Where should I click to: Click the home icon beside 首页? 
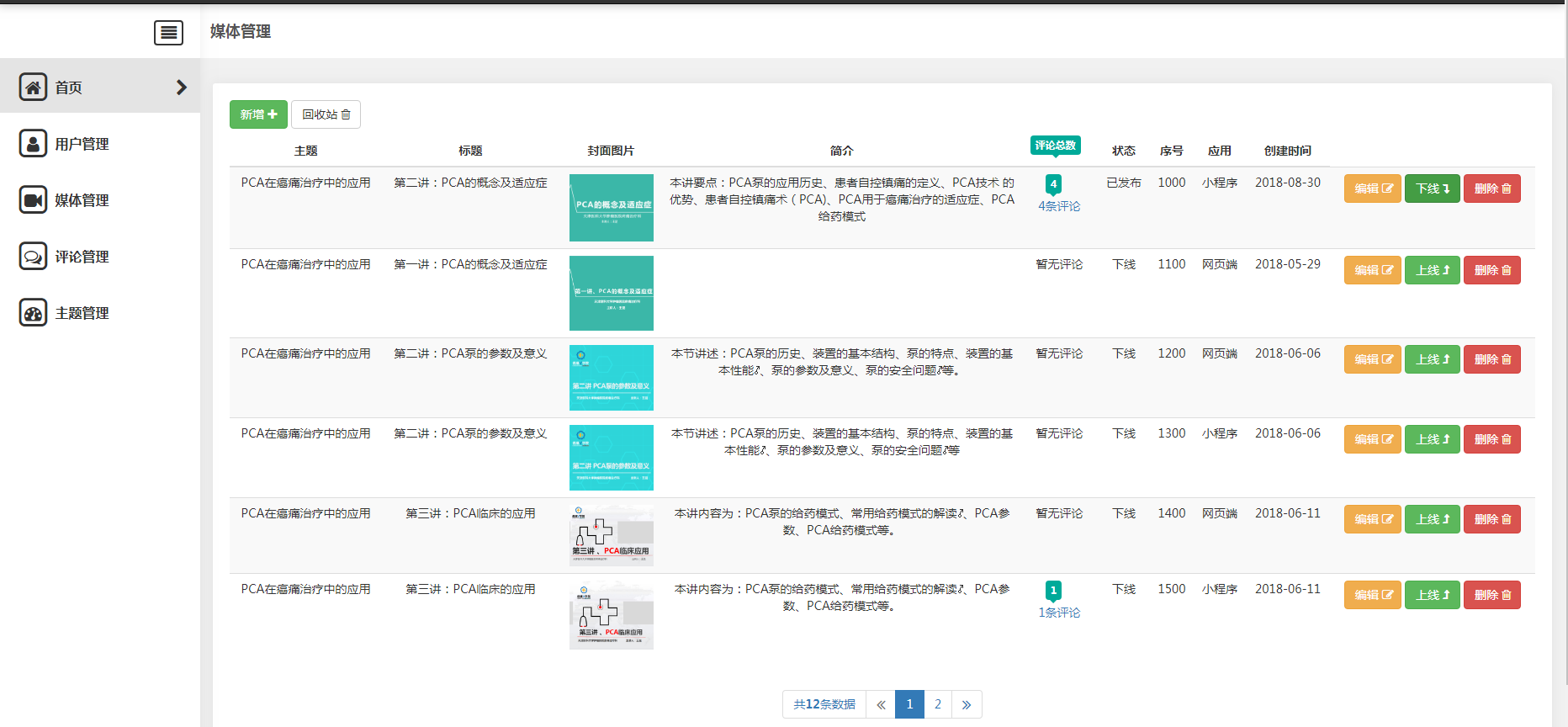click(x=33, y=87)
